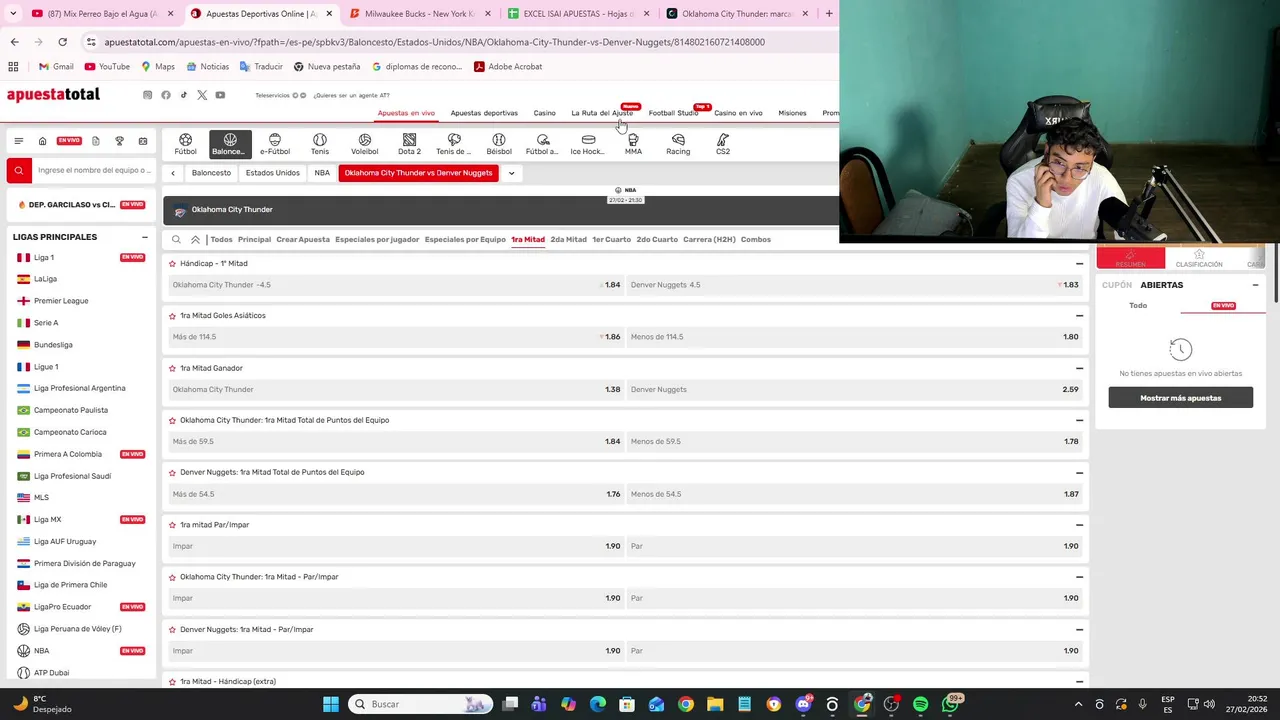Image resolution: width=1280 pixels, height=720 pixels.
Task: Go to NBA breadcrumb
Action: (322, 173)
